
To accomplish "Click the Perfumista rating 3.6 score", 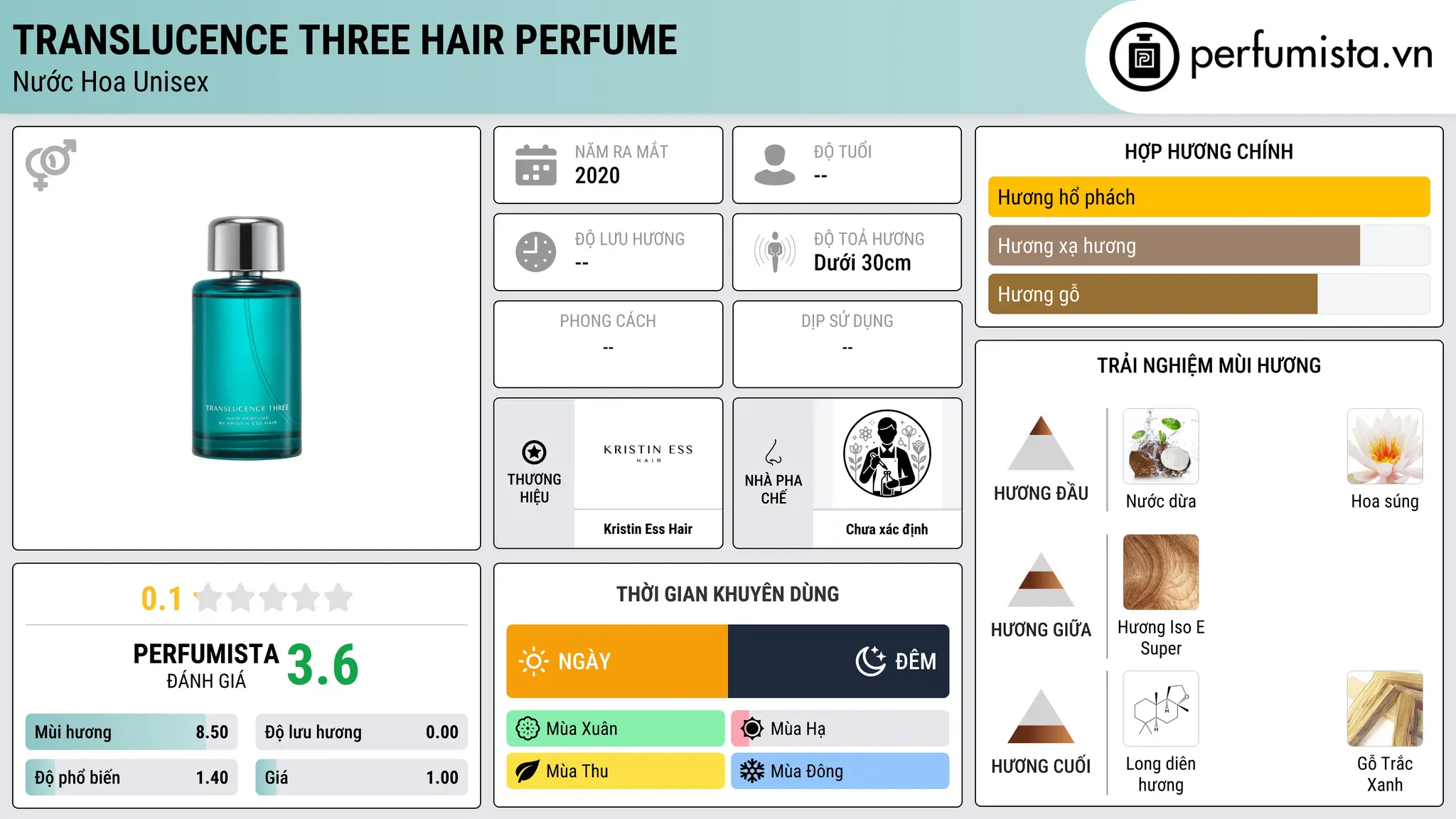I will point(323,665).
